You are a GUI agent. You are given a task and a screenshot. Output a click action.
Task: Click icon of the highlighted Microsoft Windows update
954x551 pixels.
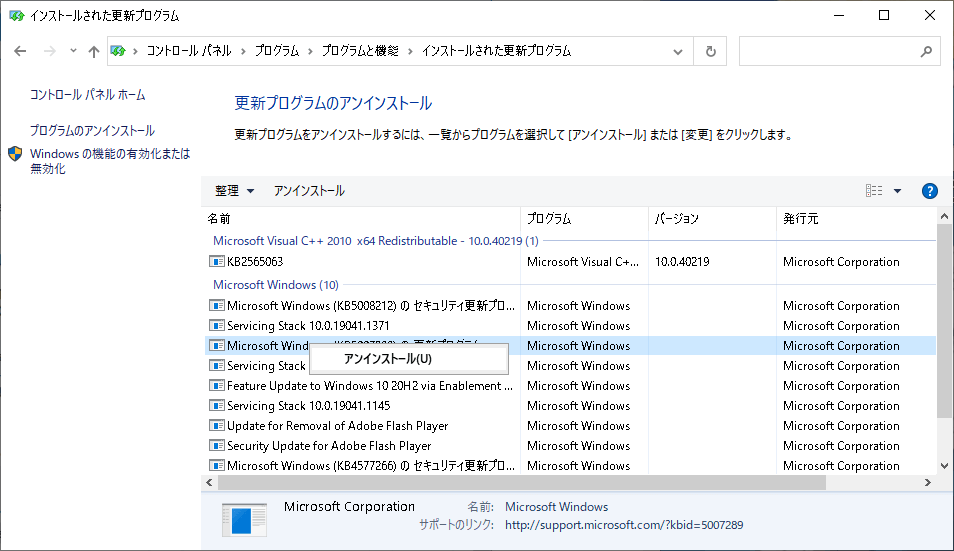point(217,345)
